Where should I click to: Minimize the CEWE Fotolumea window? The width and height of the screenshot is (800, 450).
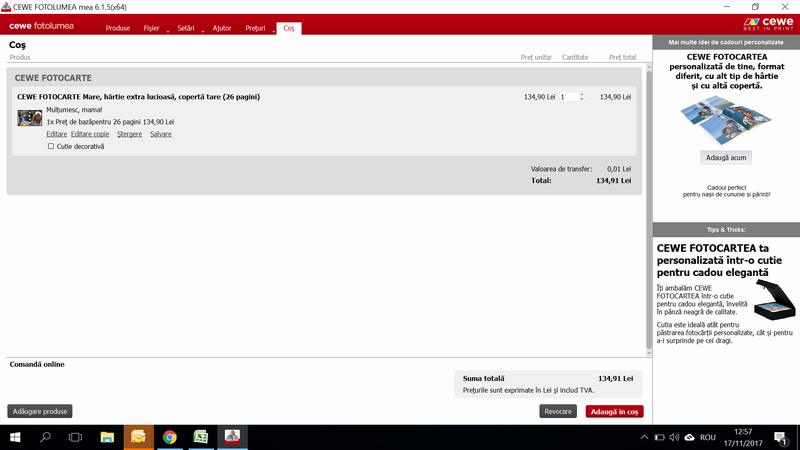[x=727, y=7]
